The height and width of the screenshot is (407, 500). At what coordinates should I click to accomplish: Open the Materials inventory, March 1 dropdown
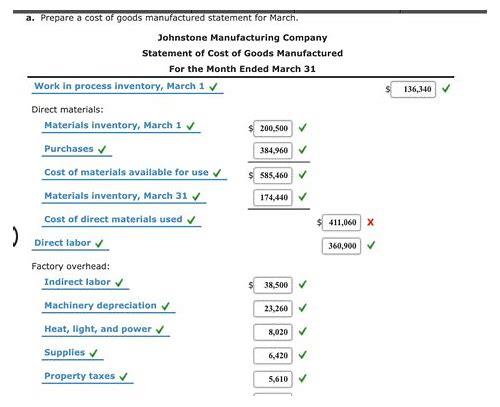pos(121,126)
